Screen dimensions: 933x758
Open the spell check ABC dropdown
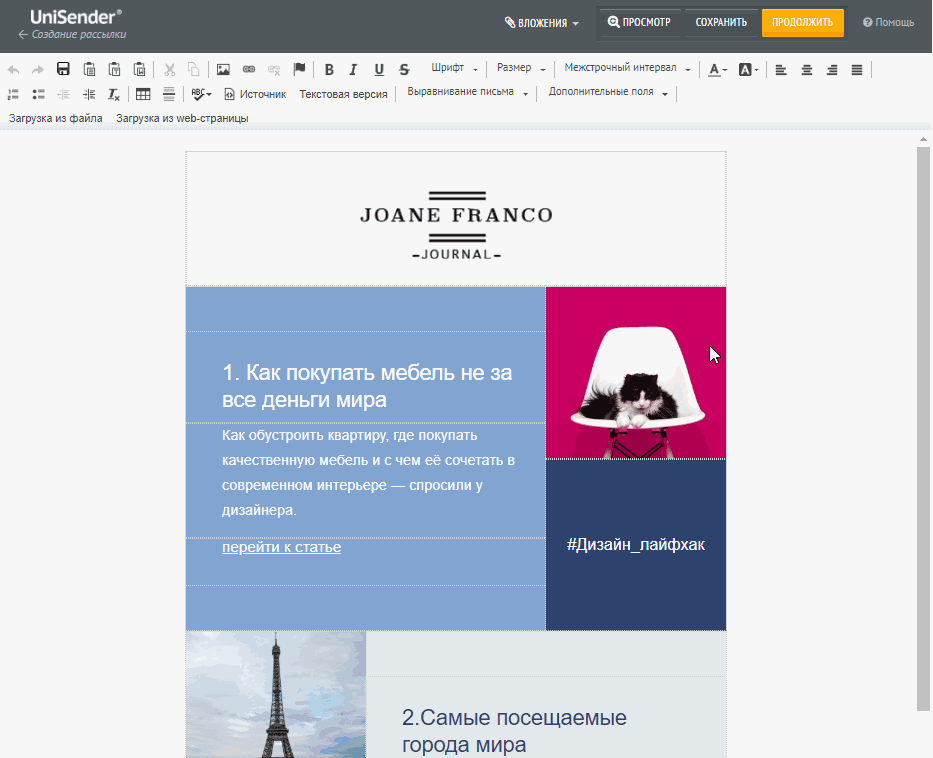(201, 94)
